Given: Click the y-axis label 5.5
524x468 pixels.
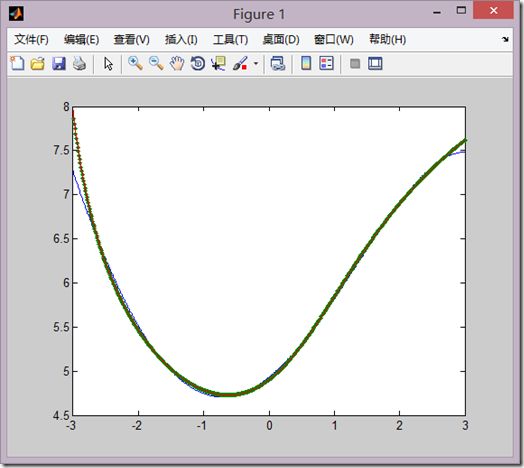Looking at the screenshot, I should point(61,327).
